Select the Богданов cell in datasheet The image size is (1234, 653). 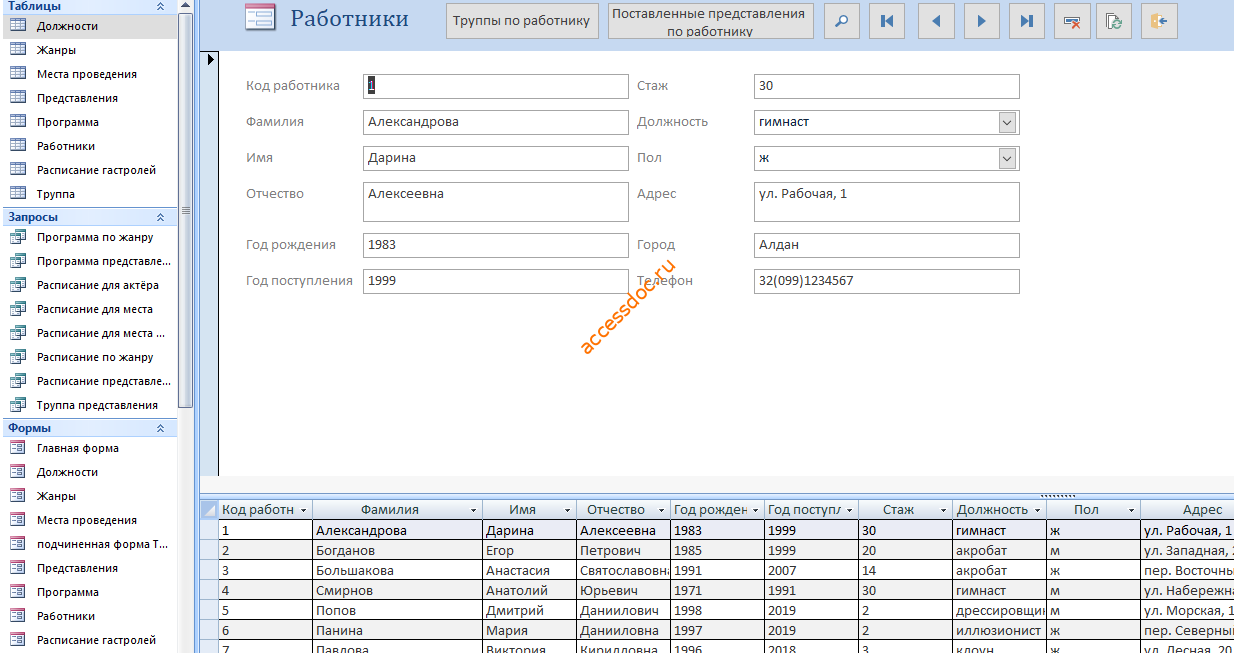pyautogui.click(x=398, y=551)
